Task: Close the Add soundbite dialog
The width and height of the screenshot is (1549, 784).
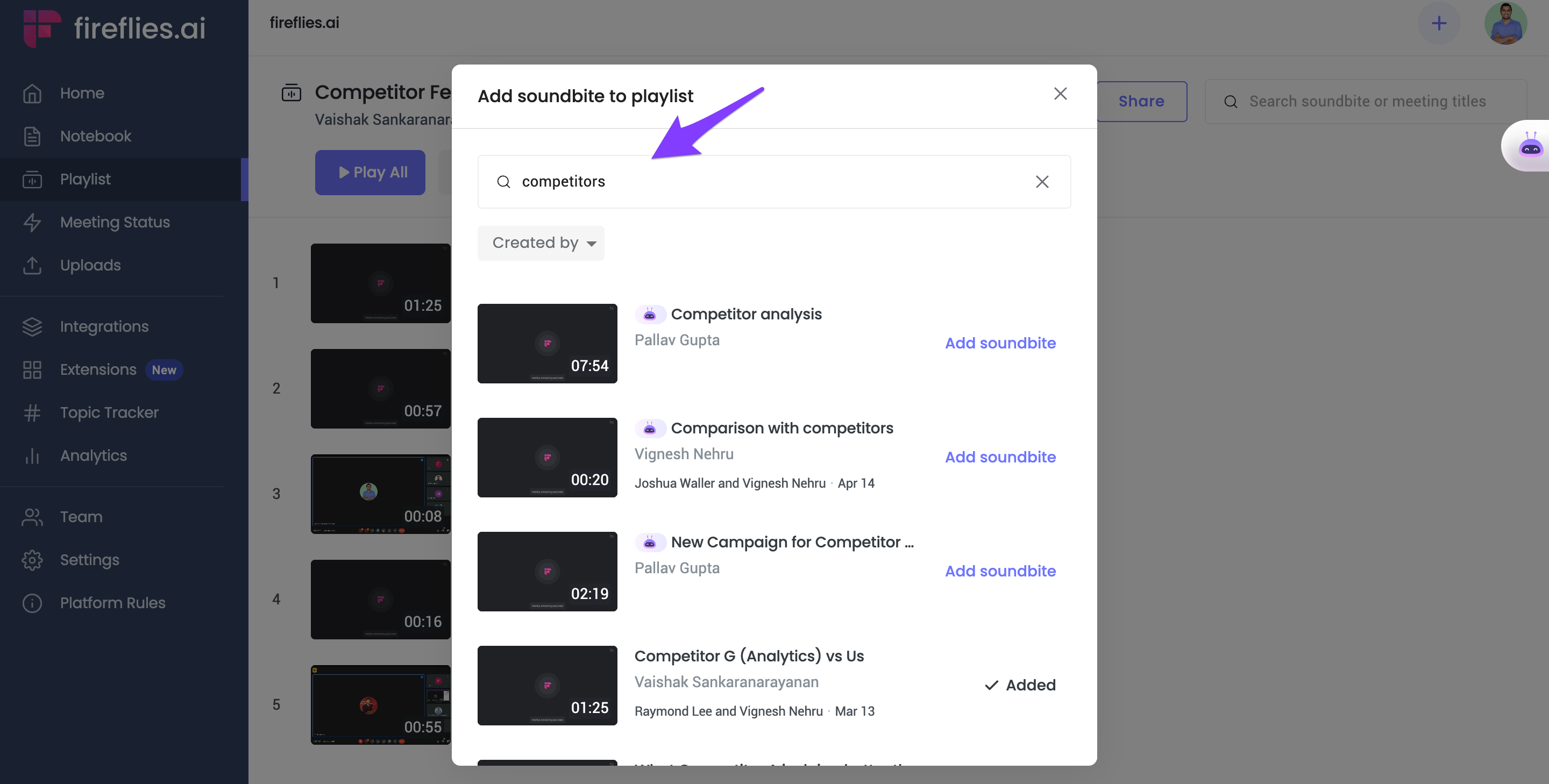Action: [x=1060, y=94]
